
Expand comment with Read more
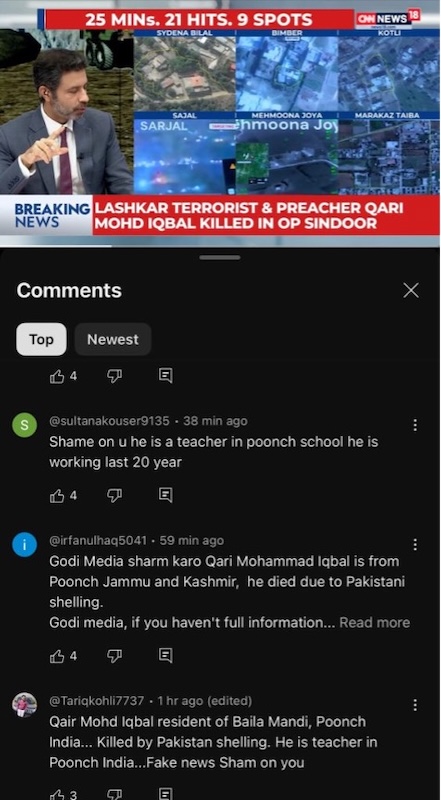[x=375, y=622]
